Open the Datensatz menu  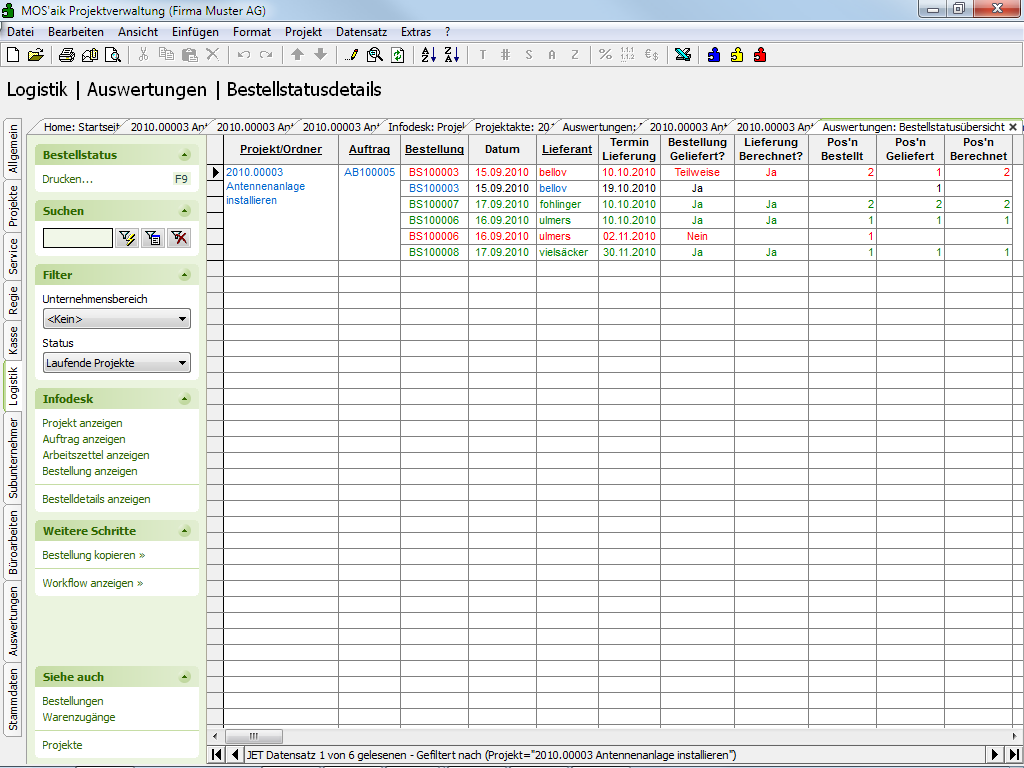(361, 32)
